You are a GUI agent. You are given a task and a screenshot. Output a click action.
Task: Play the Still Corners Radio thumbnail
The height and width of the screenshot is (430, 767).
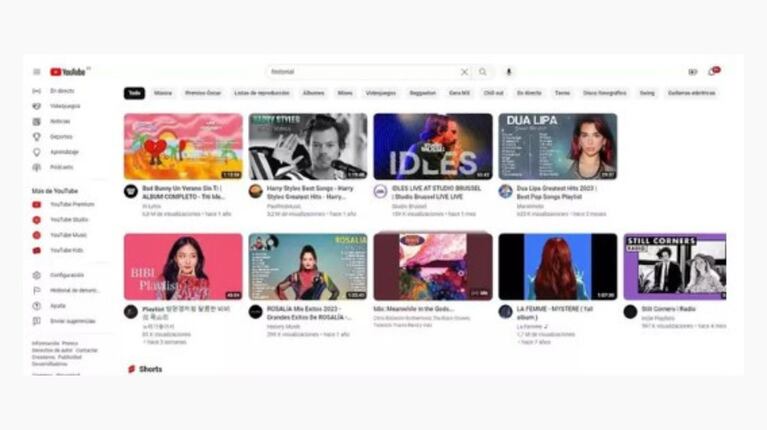(x=675, y=267)
